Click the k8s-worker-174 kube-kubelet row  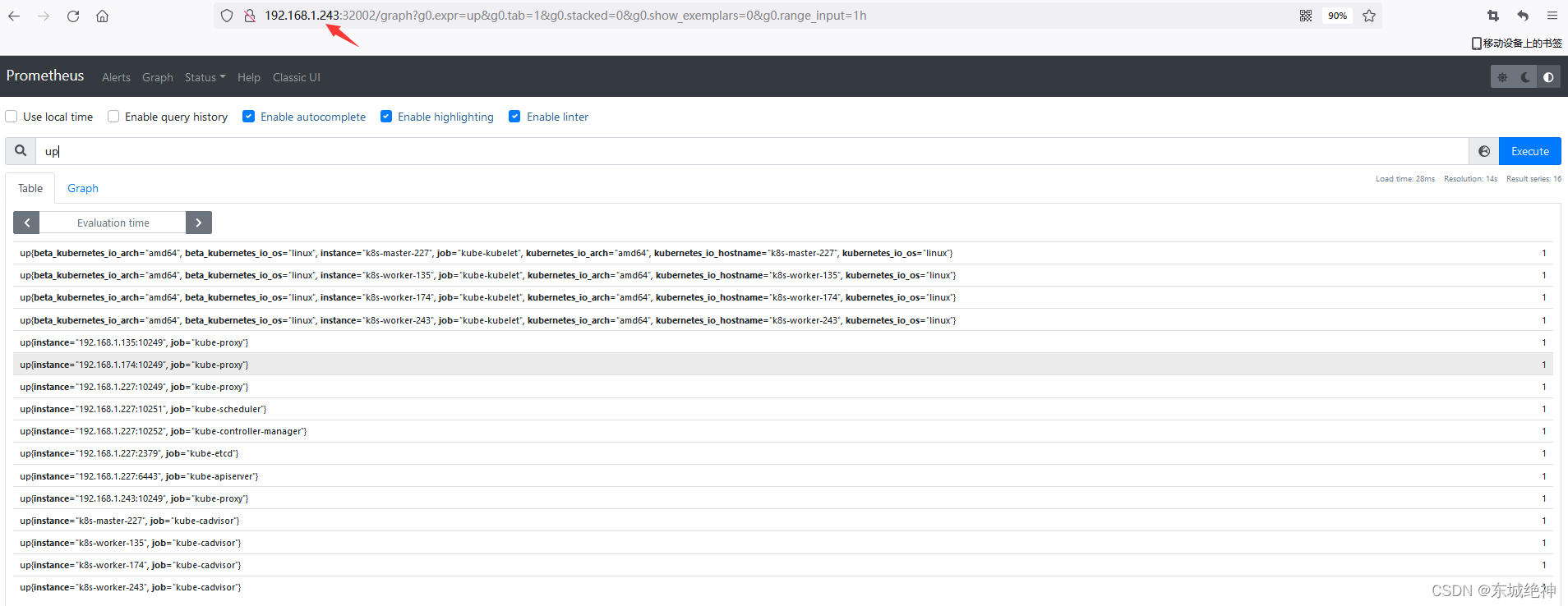pyautogui.click(x=783, y=297)
